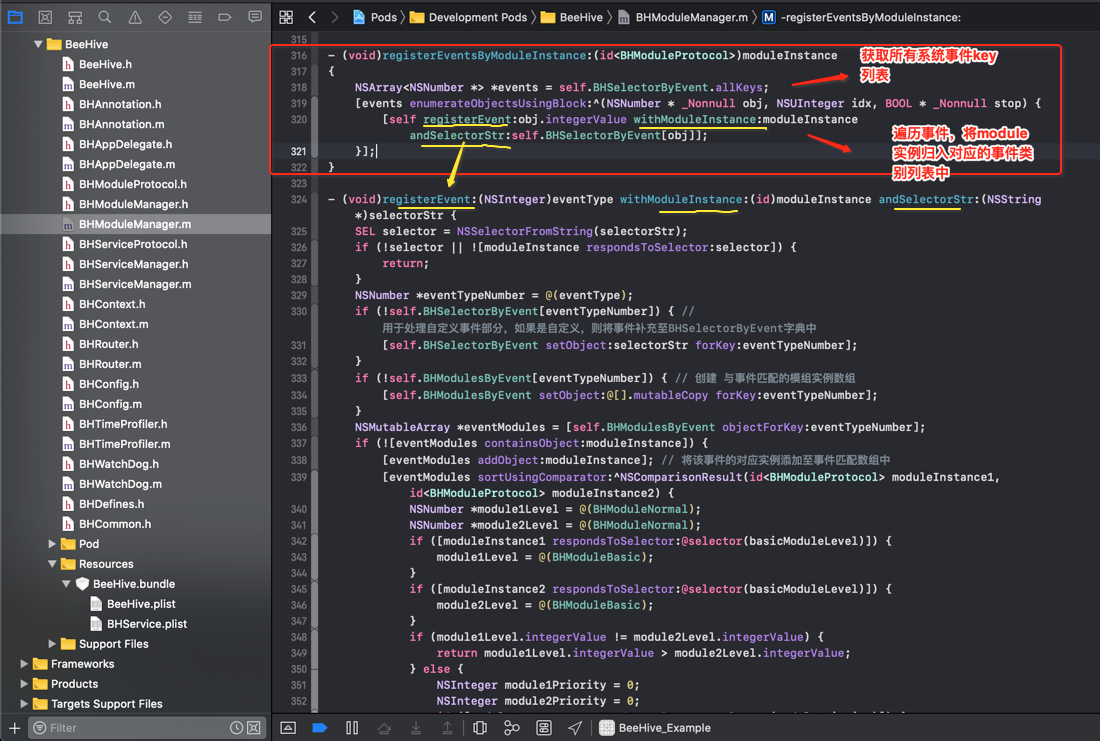Screen dimensions: 1100x741
Task: Open BHService.plist file
Action: 147,624
